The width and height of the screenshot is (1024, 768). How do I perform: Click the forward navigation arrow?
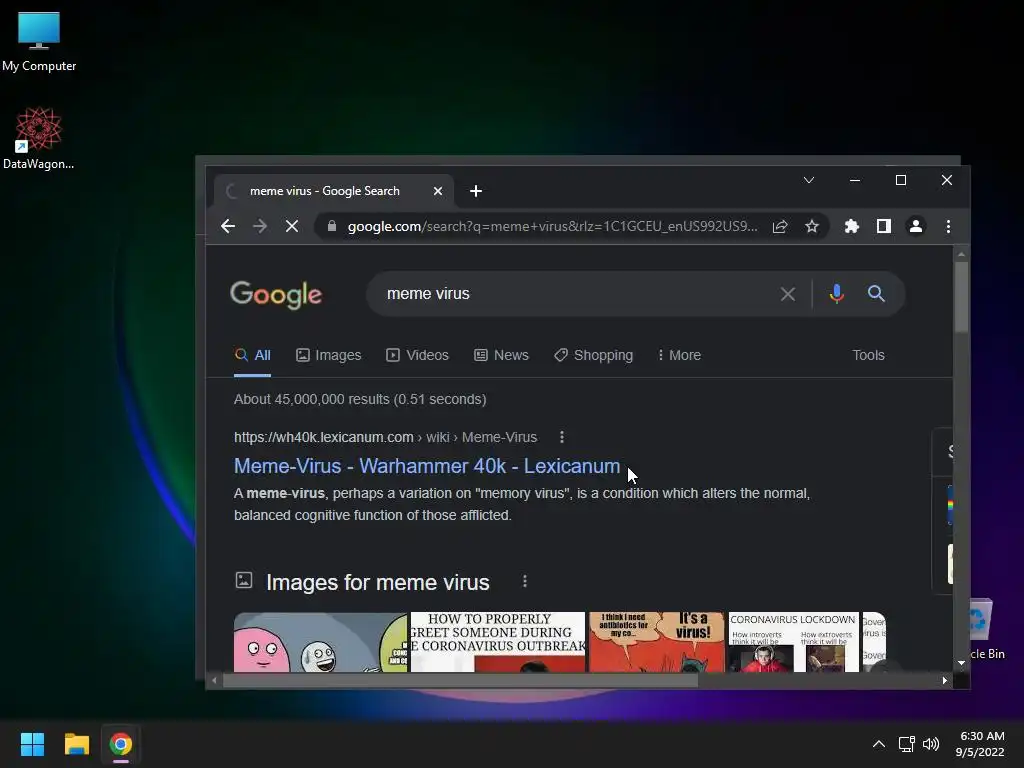coord(260,226)
